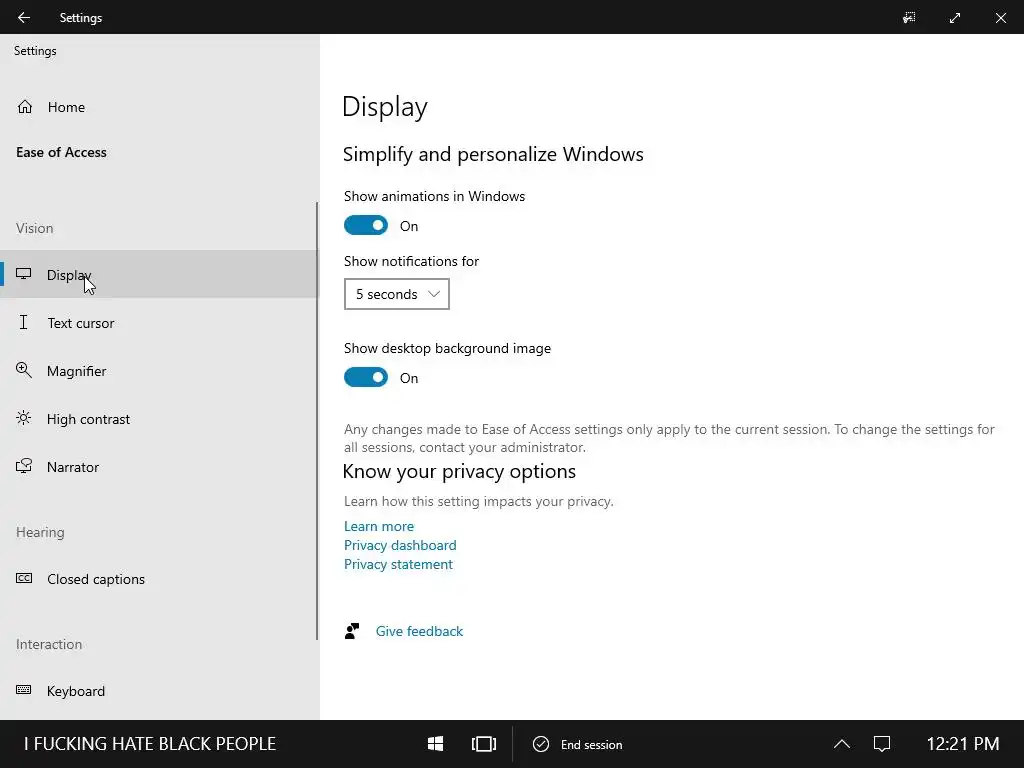Open Keyboard interaction settings
This screenshot has width=1024, height=768.
pyautogui.click(x=159, y=691)
